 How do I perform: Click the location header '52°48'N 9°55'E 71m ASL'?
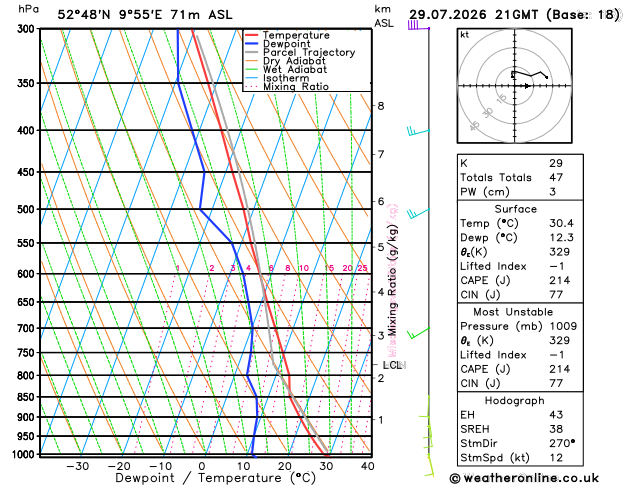tap(145, 15)
